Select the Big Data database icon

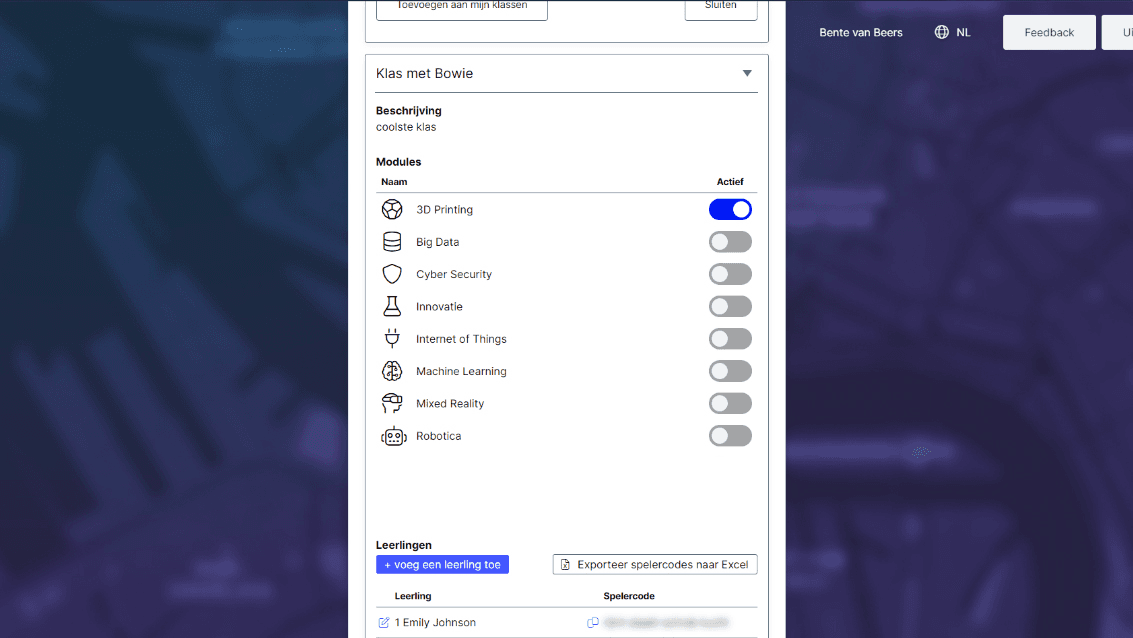(394, 241)
